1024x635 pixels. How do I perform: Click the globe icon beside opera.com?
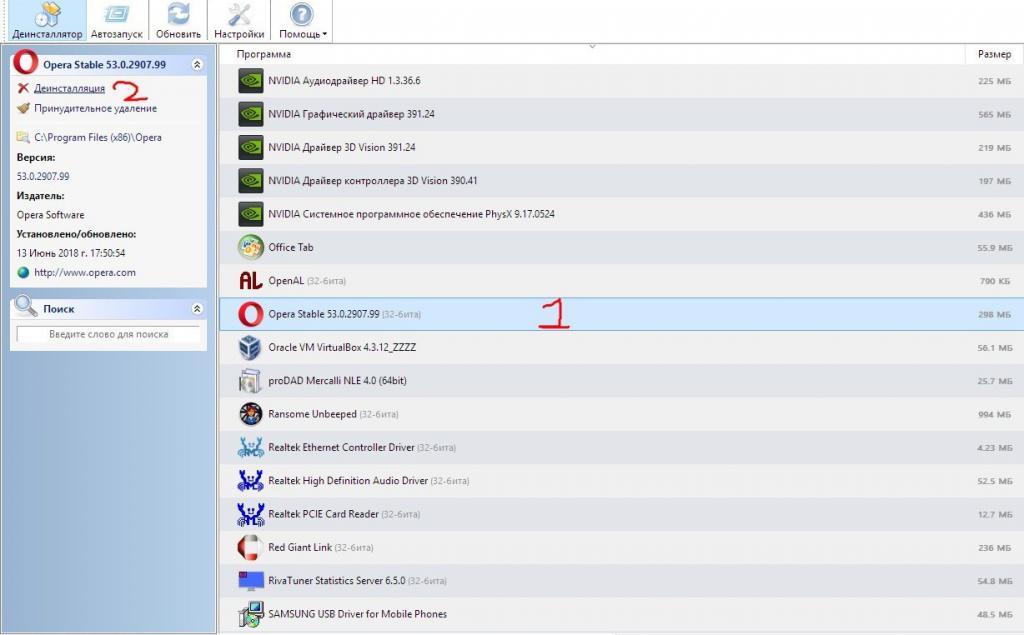pos(24,272)
